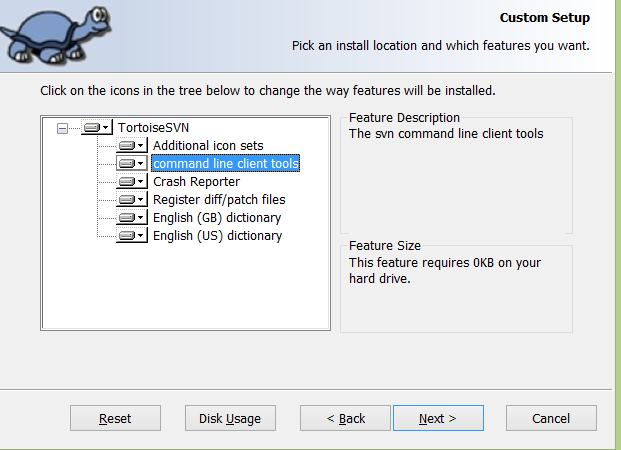Select the Register diff/patch files feature
The height and width of the screenshot is (450, 621).
click(219, 200)
